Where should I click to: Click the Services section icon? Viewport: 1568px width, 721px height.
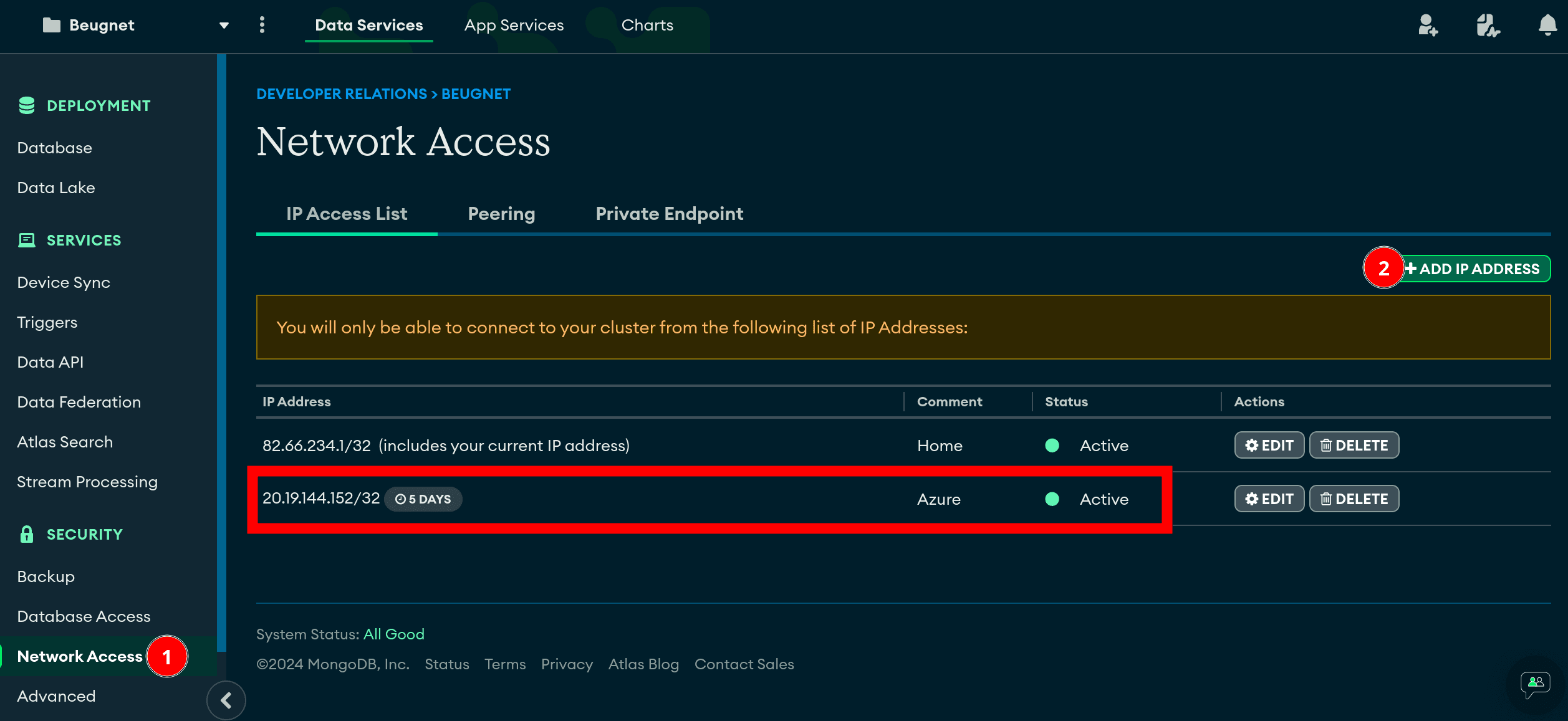25,240
